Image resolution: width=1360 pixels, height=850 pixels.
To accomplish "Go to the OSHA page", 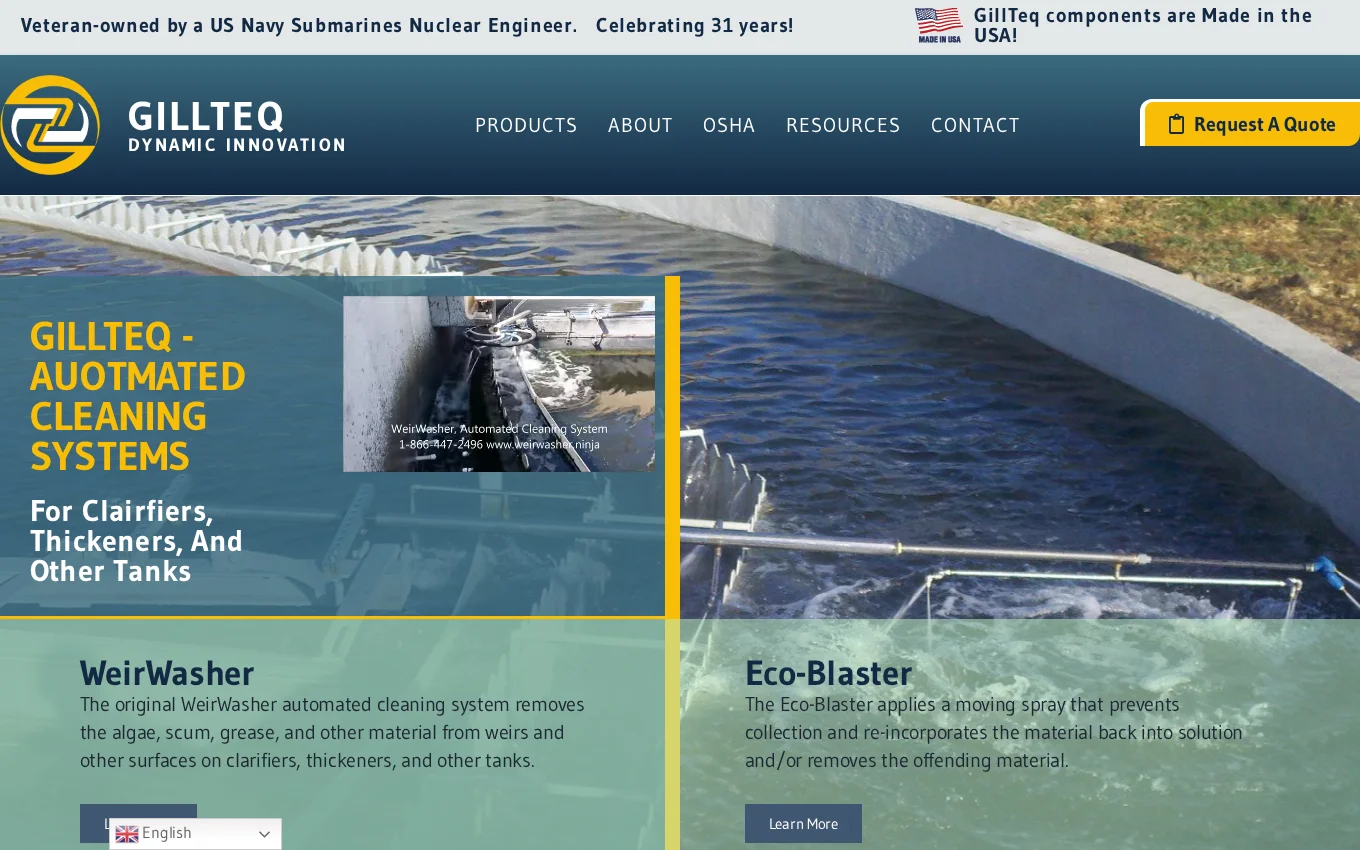I will [729, 125].
